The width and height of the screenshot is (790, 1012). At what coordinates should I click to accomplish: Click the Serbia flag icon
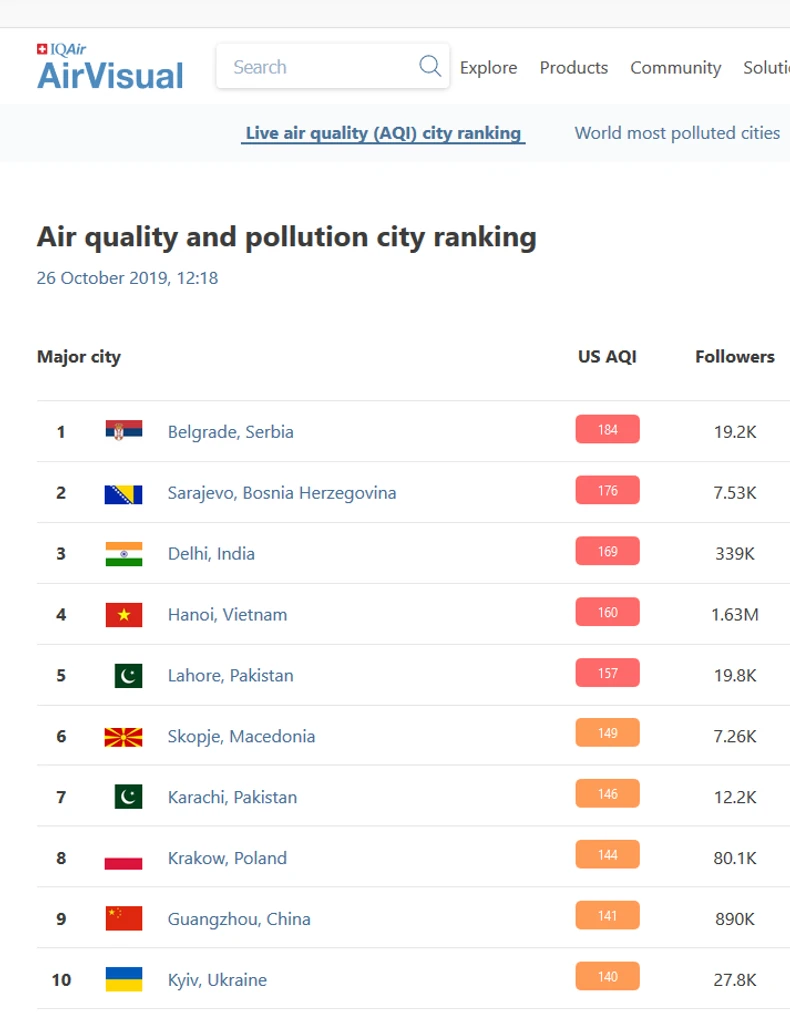click(x=124, y=431)
